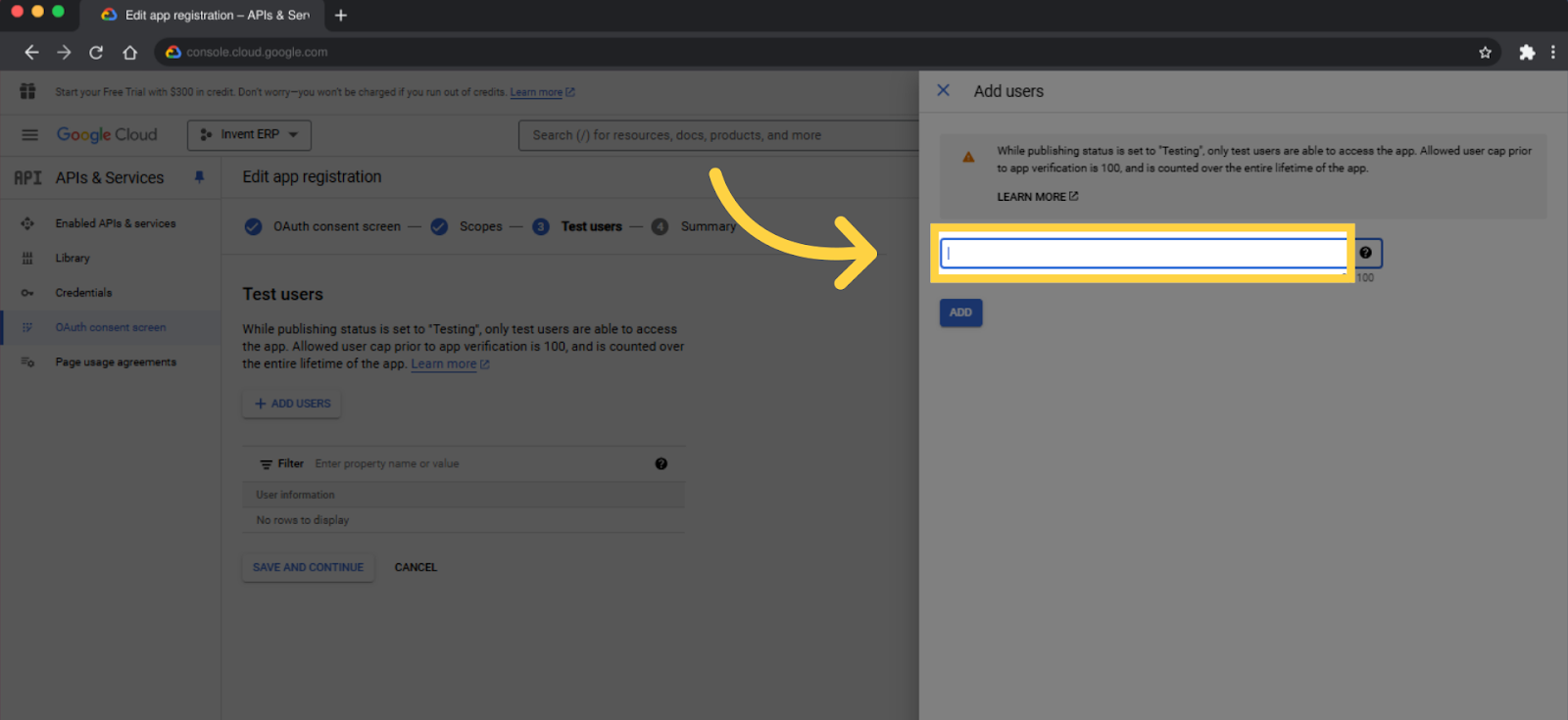Viewport: 1568px width, 720px height.
Task: Open the Learn more link in the trial banner
Action: [x=542, y=92]
